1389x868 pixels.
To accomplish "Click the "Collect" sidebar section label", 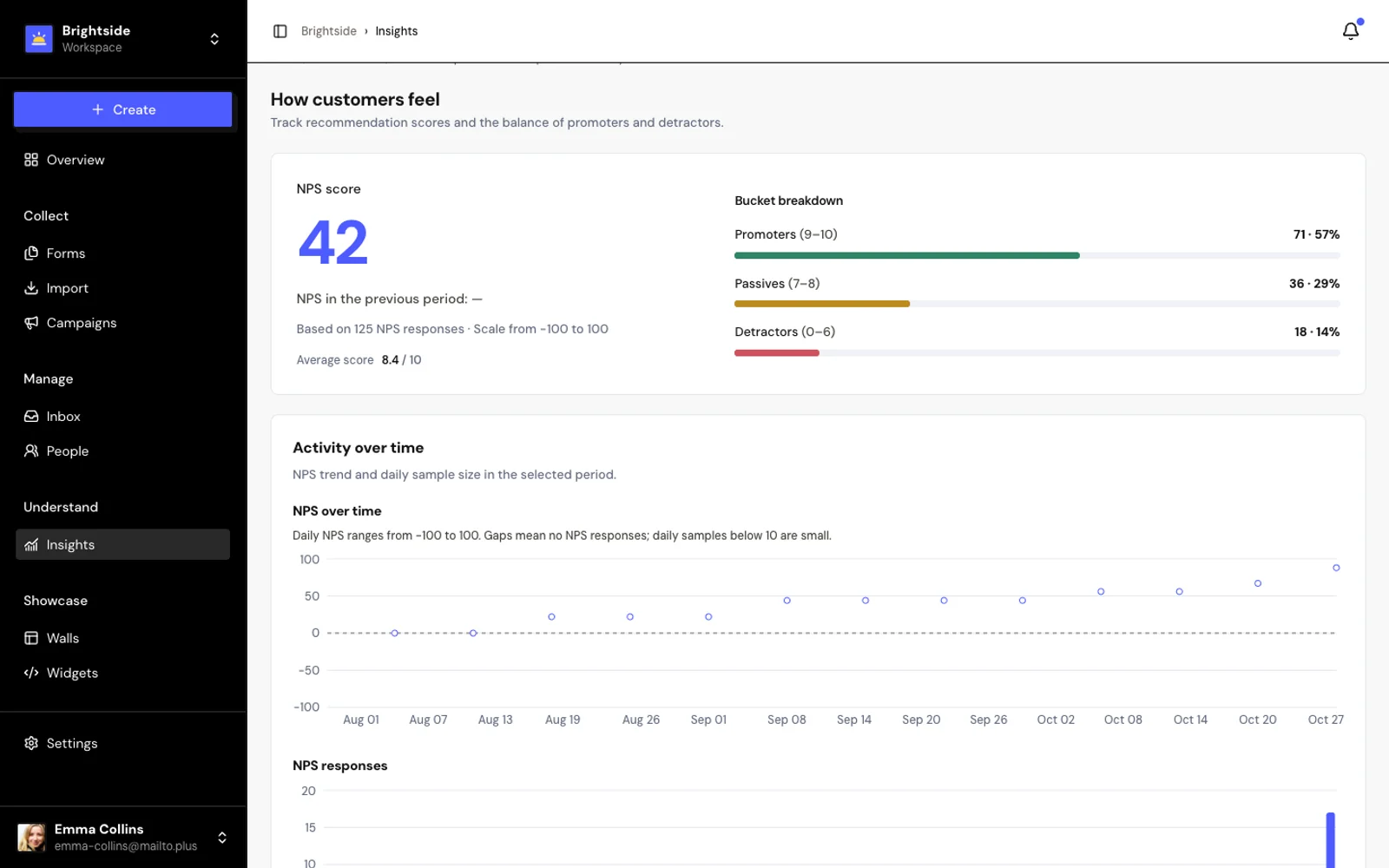I will (46, 215).
